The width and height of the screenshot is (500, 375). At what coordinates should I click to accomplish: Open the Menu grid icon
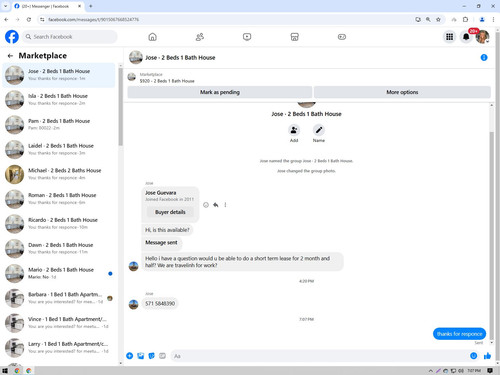coord(449,37)
